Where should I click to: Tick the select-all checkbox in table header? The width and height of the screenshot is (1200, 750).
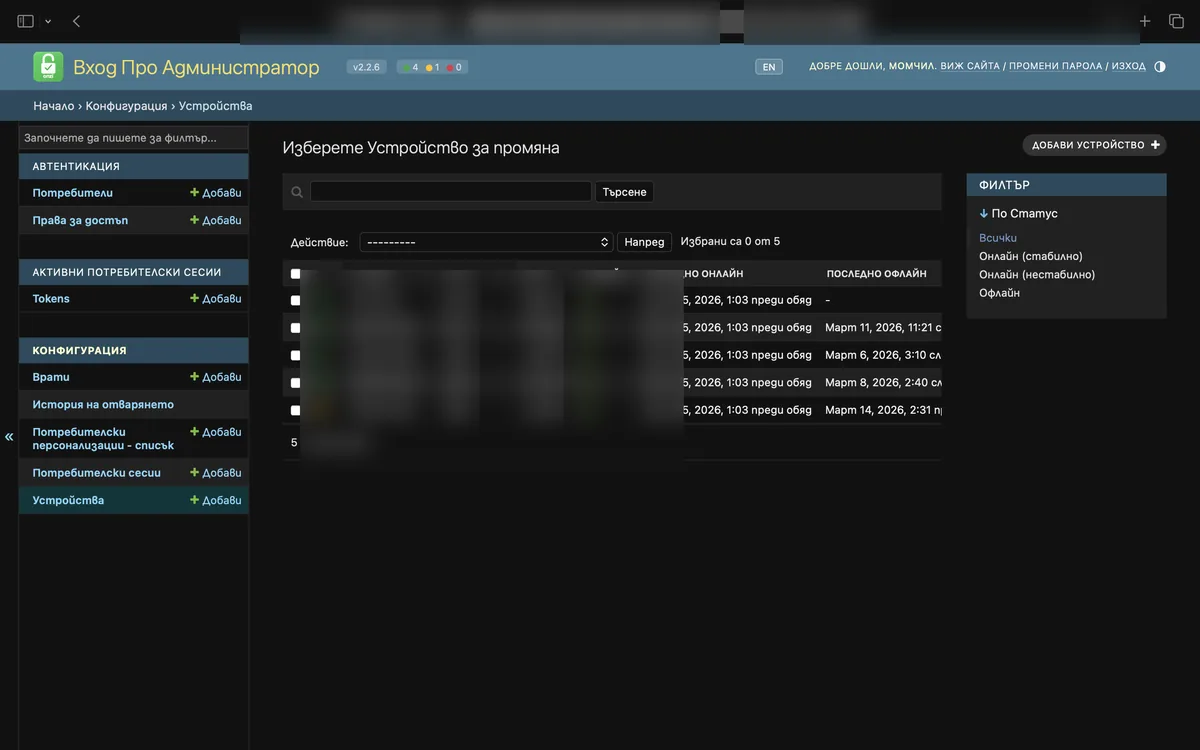click(x=295, y=274)
